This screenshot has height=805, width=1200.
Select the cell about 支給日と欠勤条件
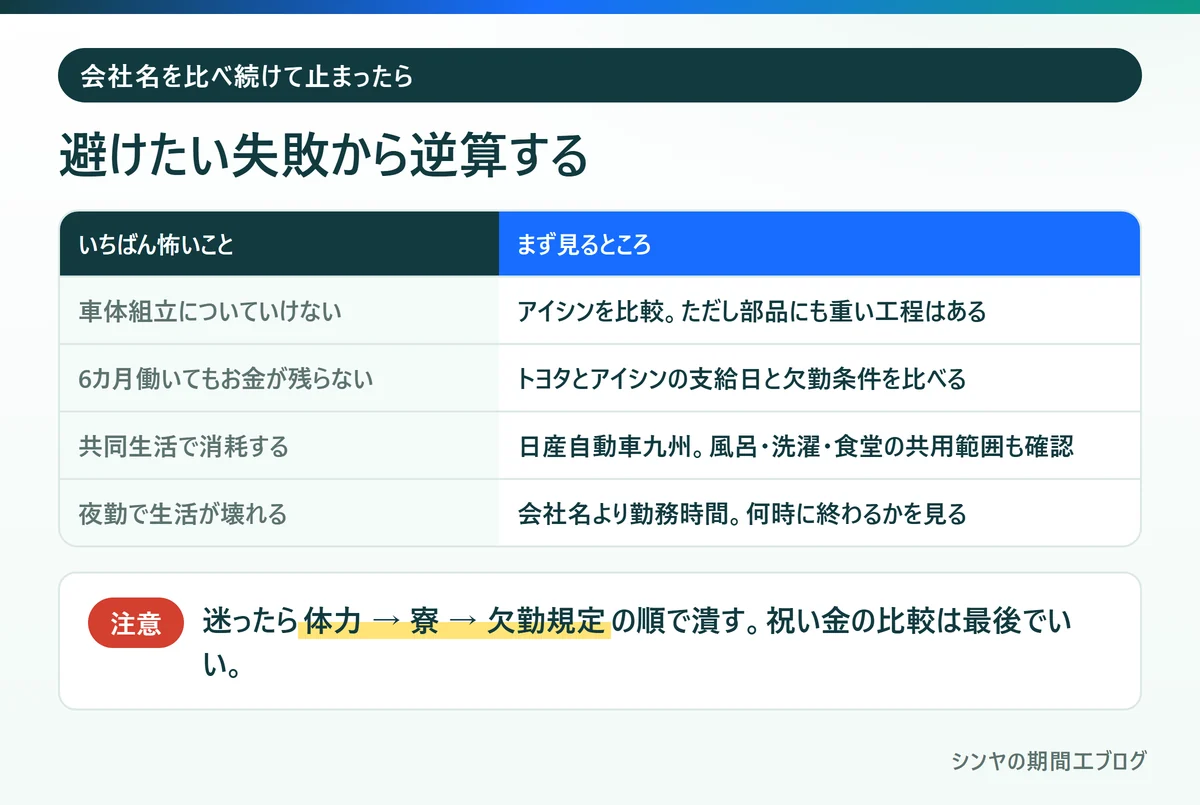pos(819,379)
